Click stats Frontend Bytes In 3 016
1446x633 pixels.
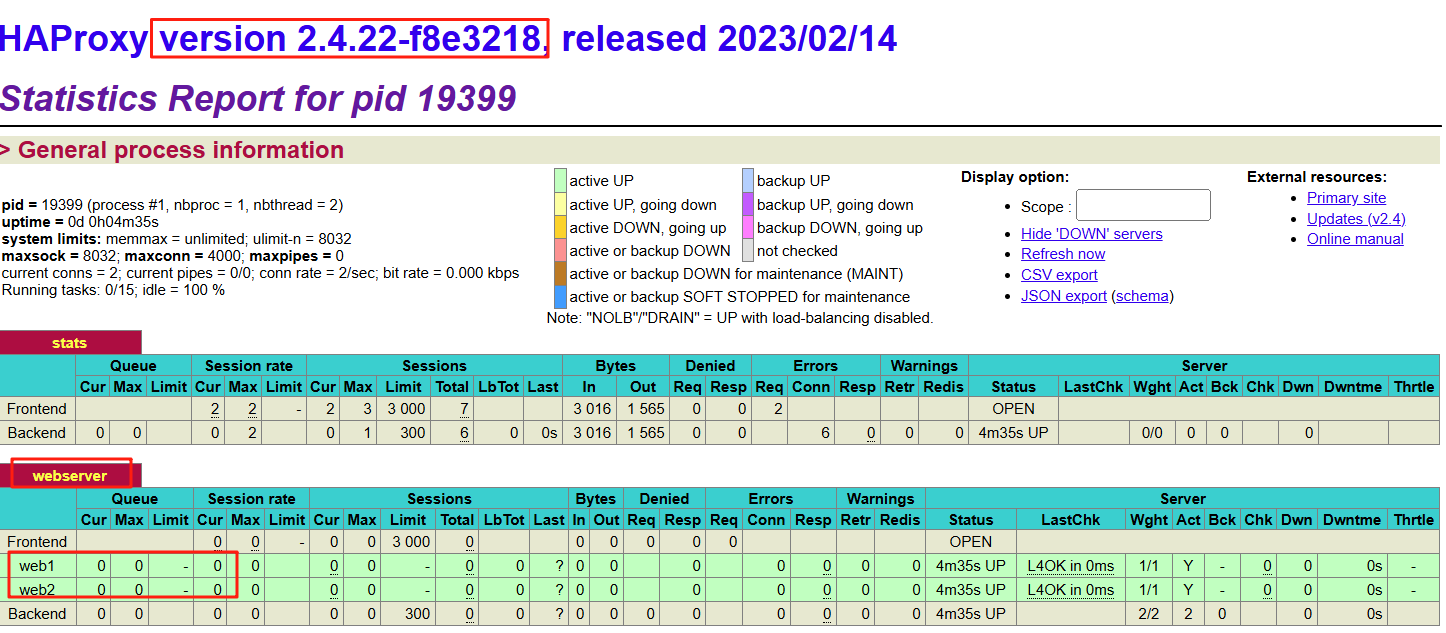[x=592, y=409]
